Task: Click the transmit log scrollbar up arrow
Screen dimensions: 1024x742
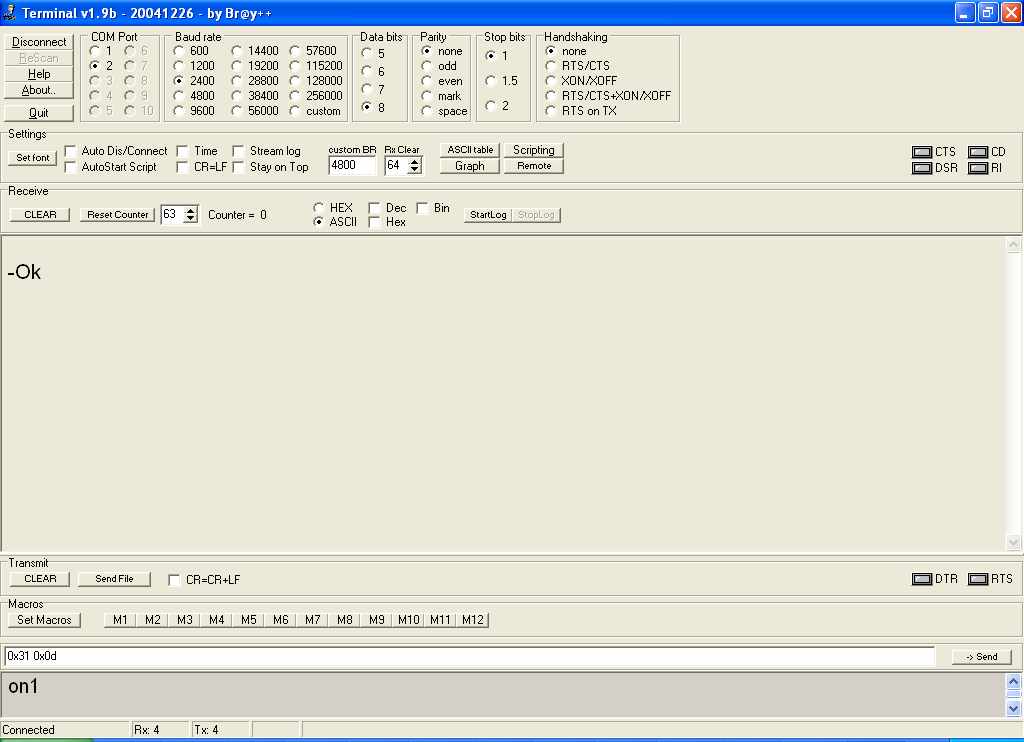Action: point(1013,683)
